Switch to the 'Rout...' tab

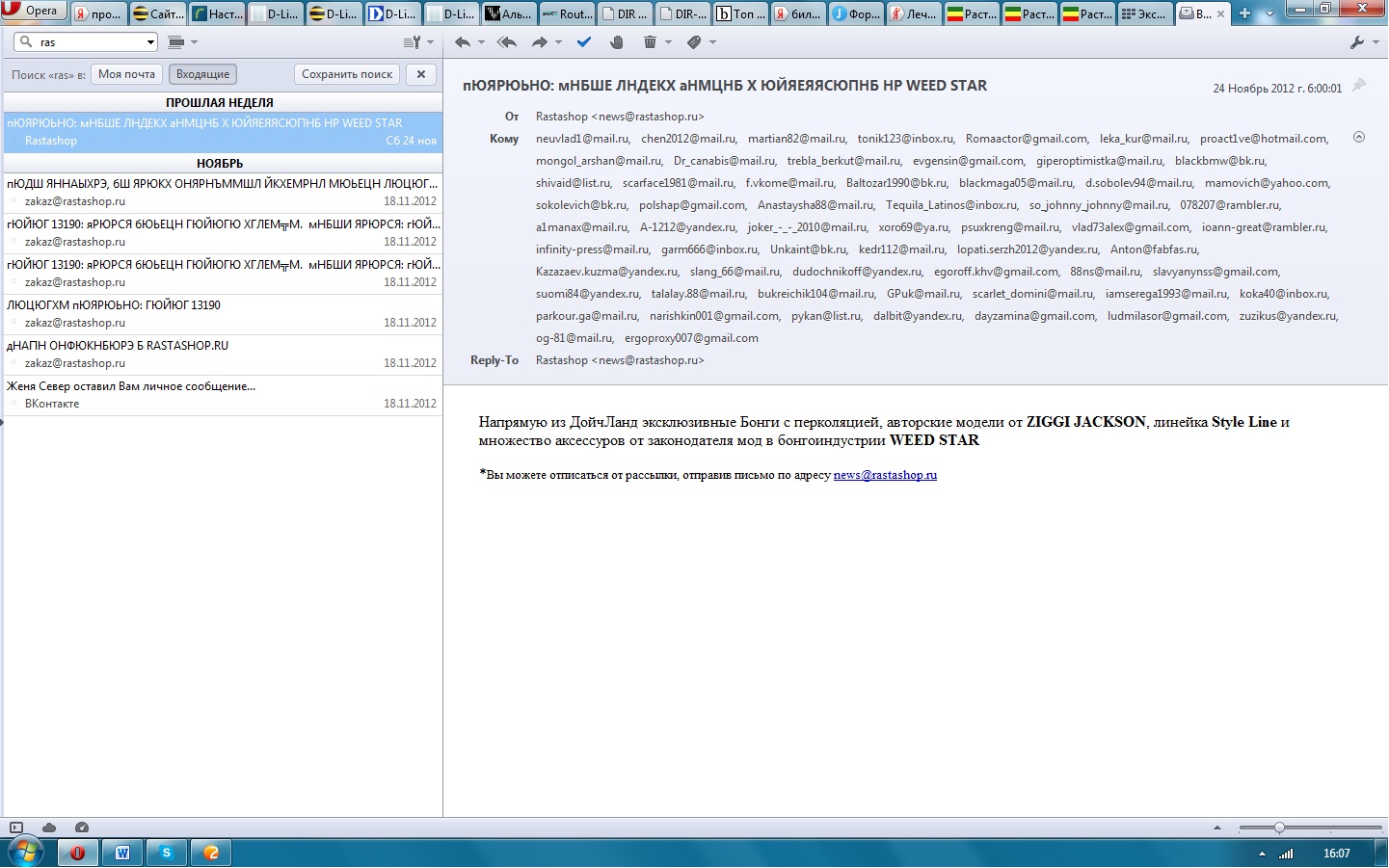click(567, 13)
